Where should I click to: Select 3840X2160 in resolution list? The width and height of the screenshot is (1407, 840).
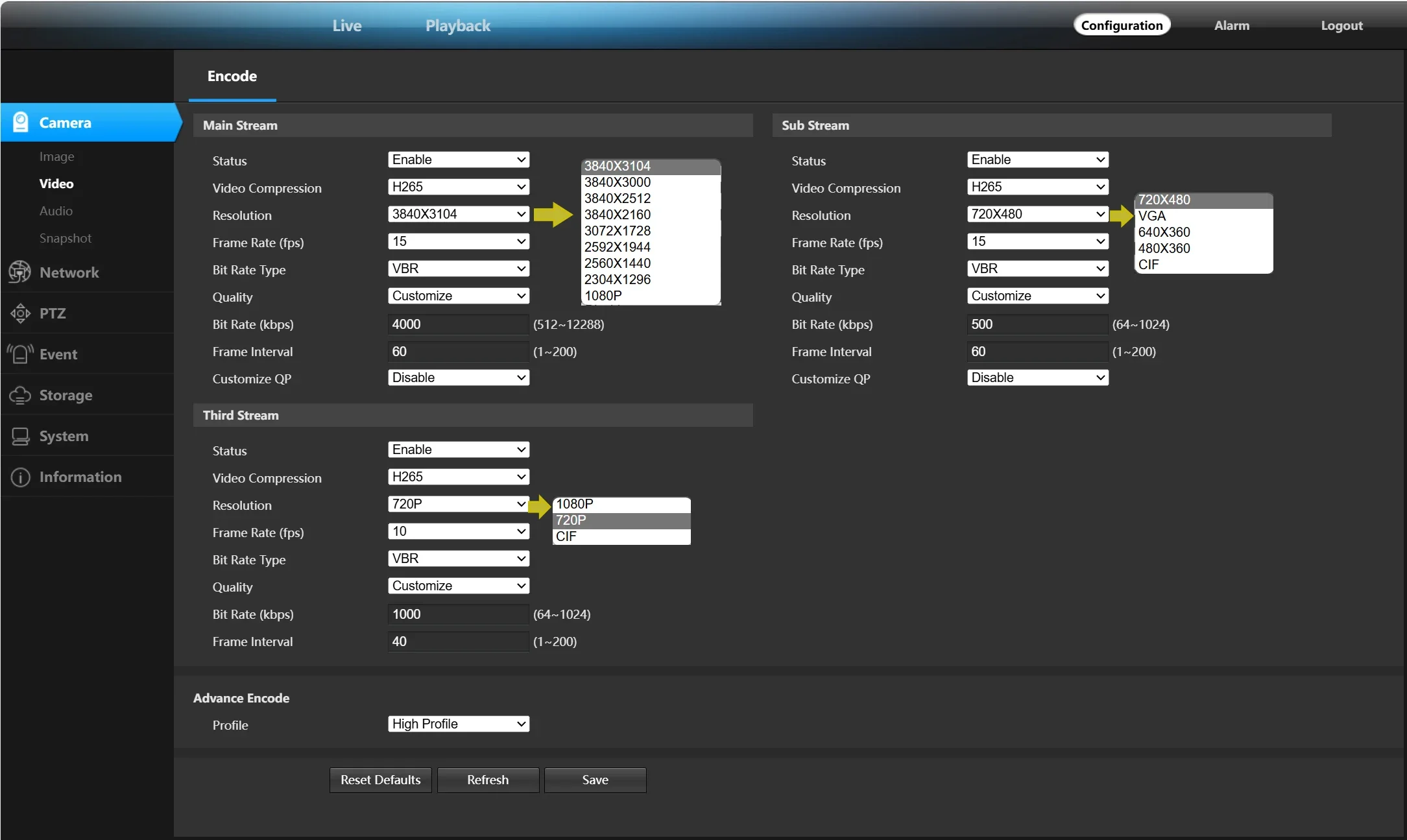point(617,215)
